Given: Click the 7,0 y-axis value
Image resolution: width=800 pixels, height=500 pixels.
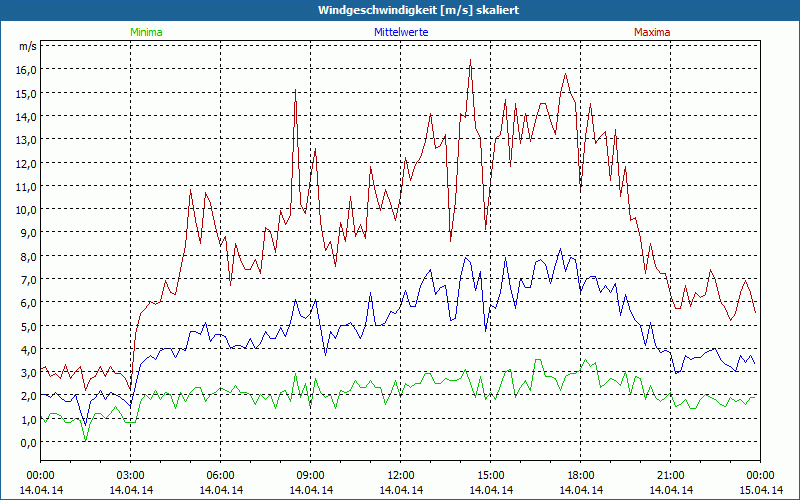Looking at the screenshot, I should pos(30,280).
